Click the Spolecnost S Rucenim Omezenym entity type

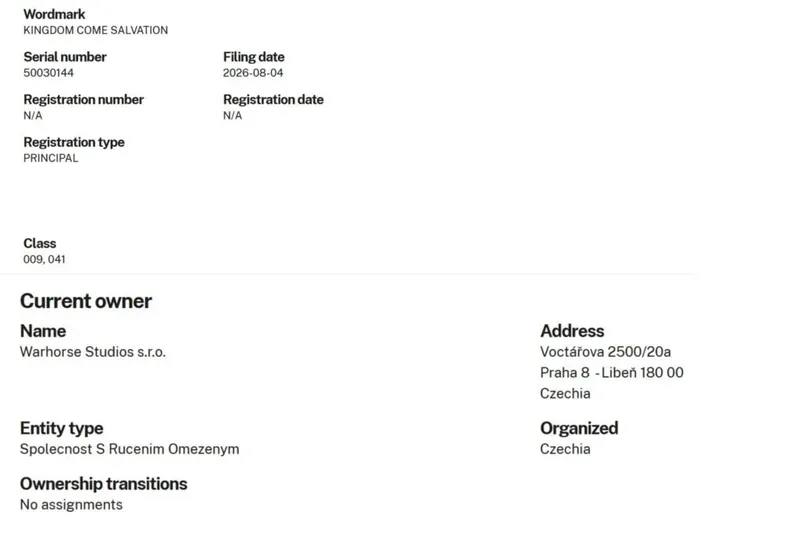pos(130,449)
